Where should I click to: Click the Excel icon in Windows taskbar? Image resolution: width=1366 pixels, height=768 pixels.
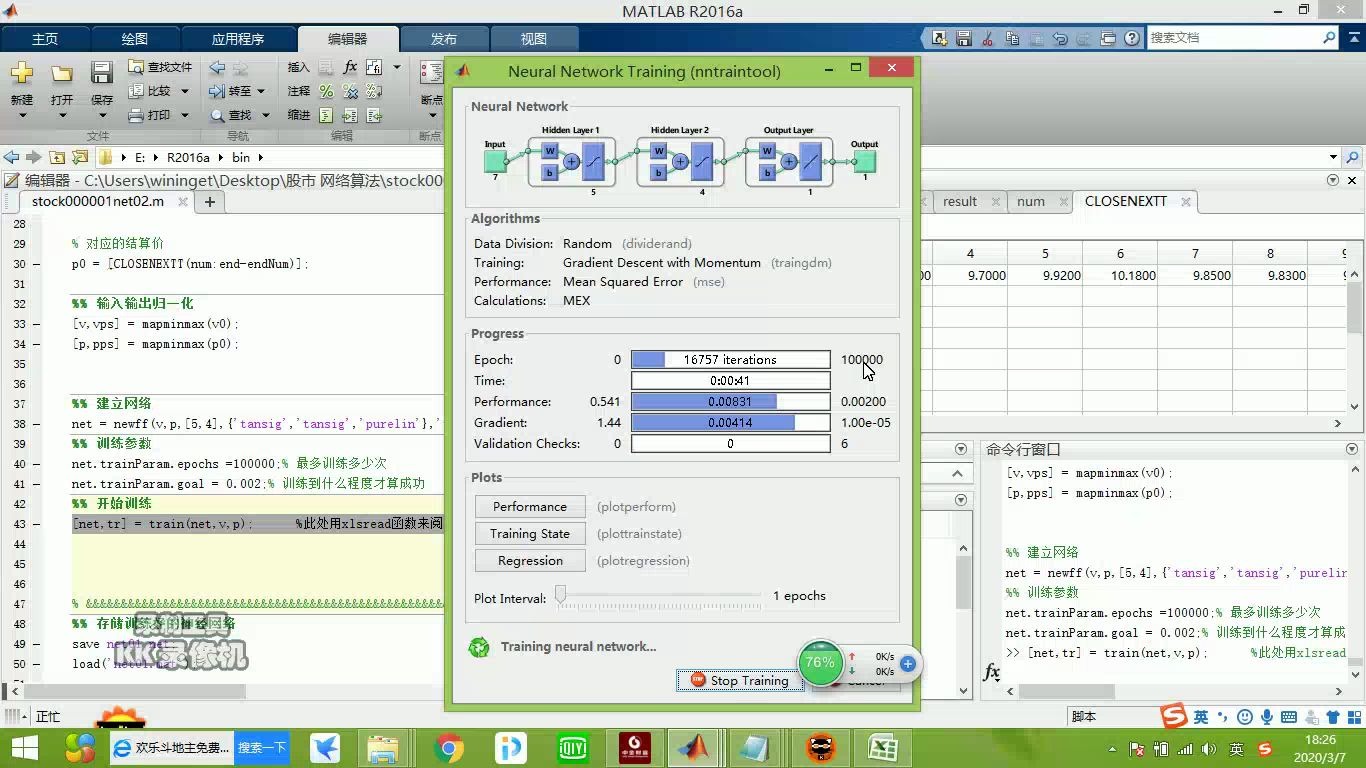click(883, 748)
